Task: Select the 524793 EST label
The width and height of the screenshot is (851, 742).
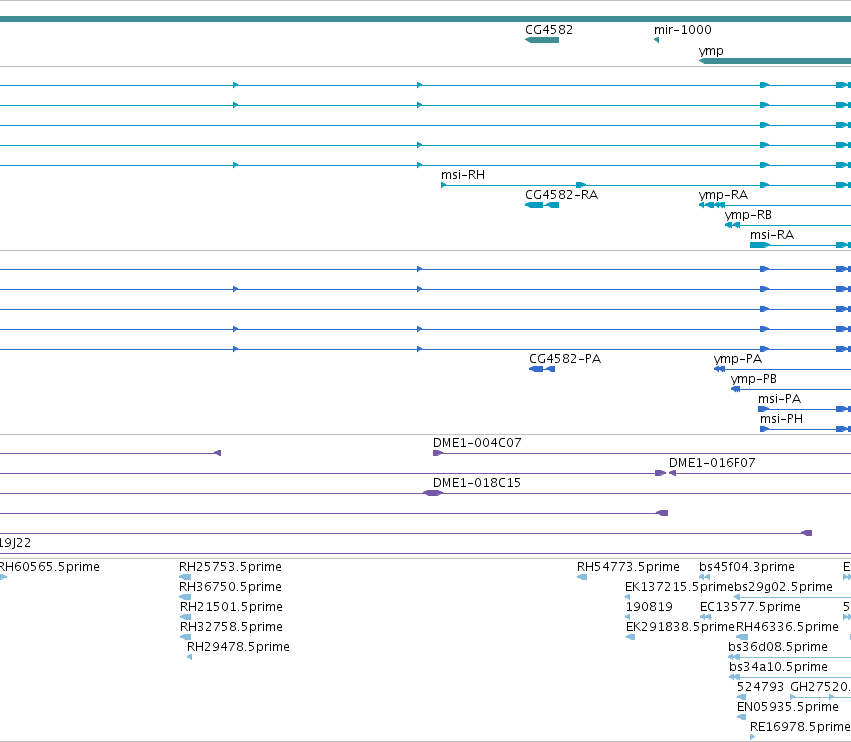Action: tap(760, 687)
